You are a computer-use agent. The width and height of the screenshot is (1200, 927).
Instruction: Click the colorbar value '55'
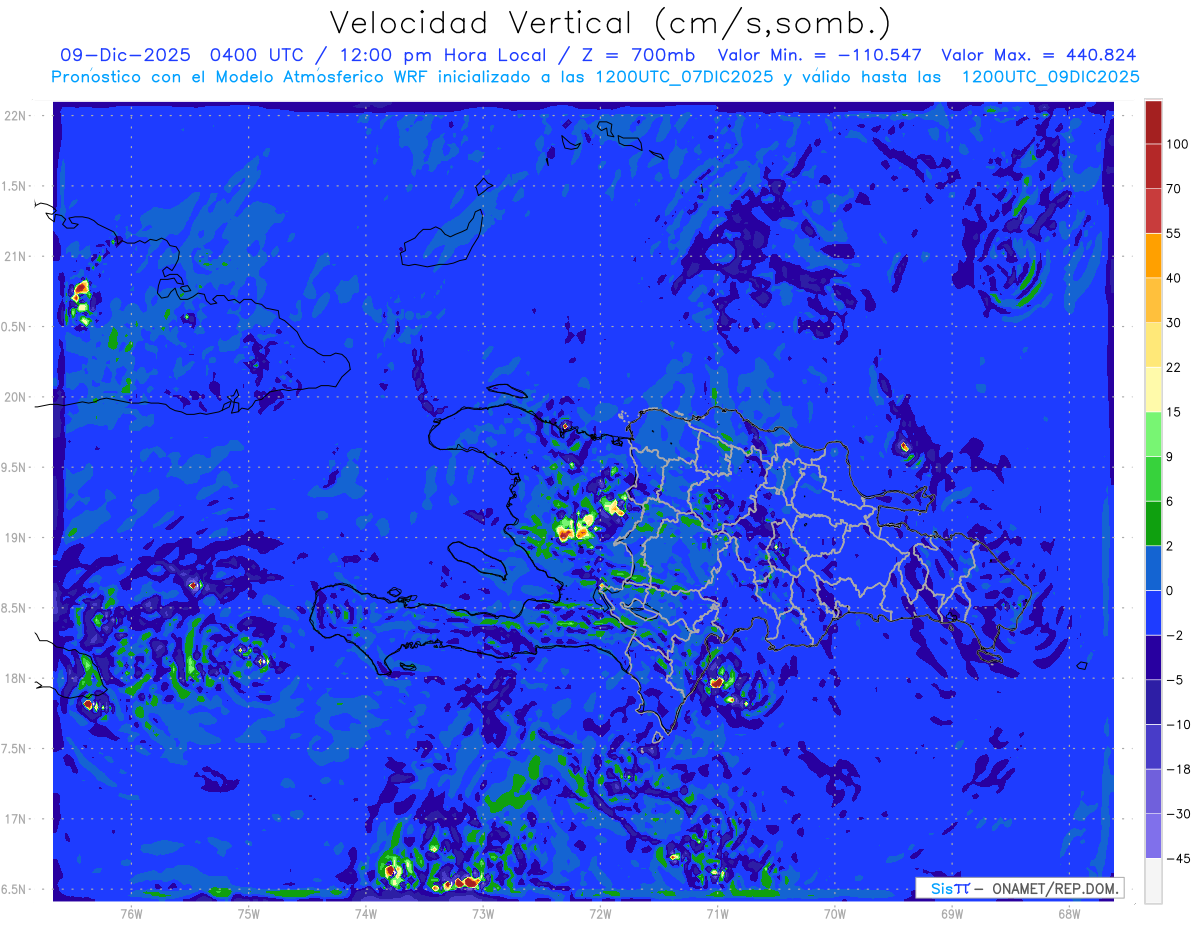1174,233
